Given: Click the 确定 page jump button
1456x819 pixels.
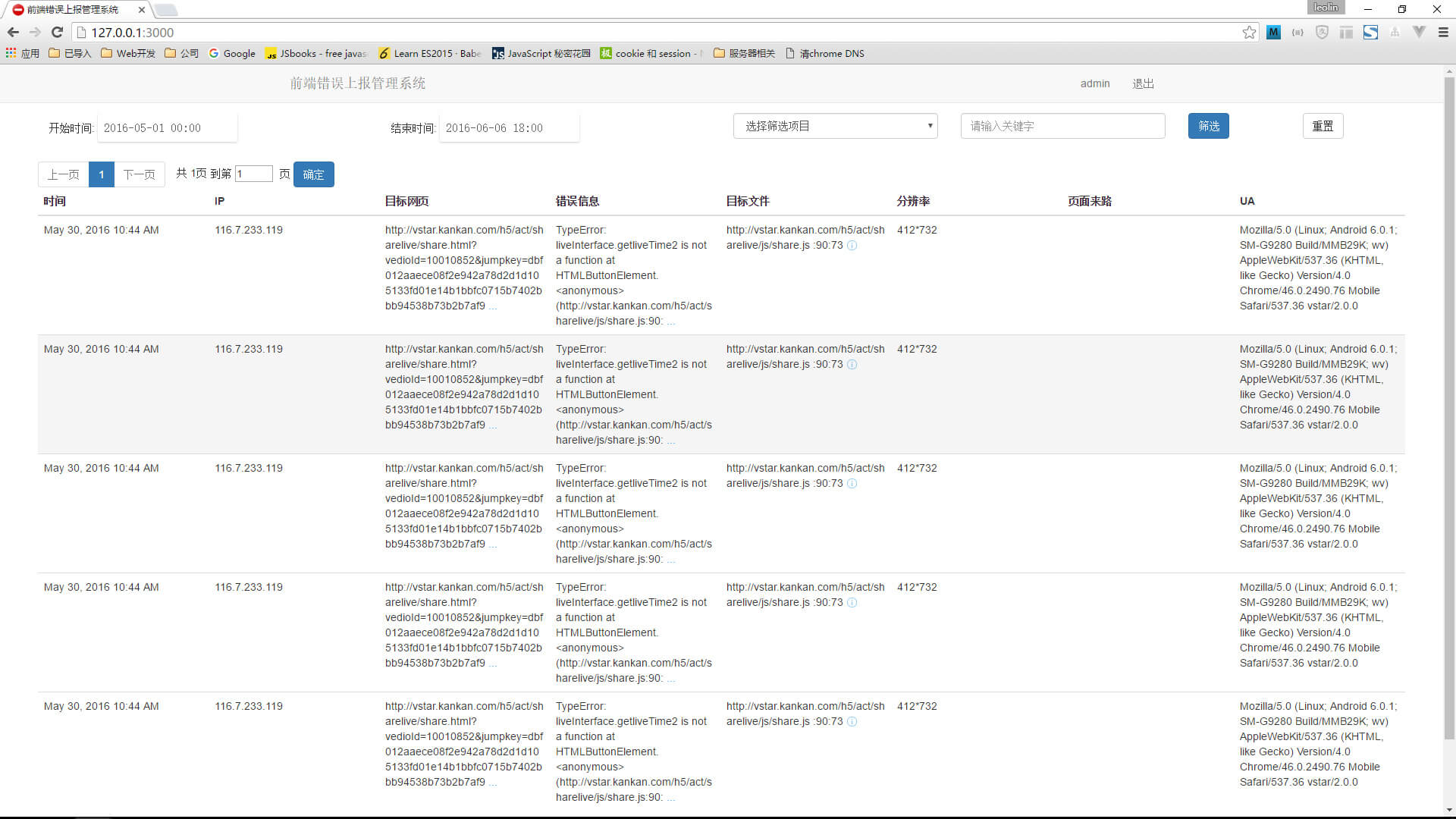Looking at the screenshot, I should [x=313, y=174].
